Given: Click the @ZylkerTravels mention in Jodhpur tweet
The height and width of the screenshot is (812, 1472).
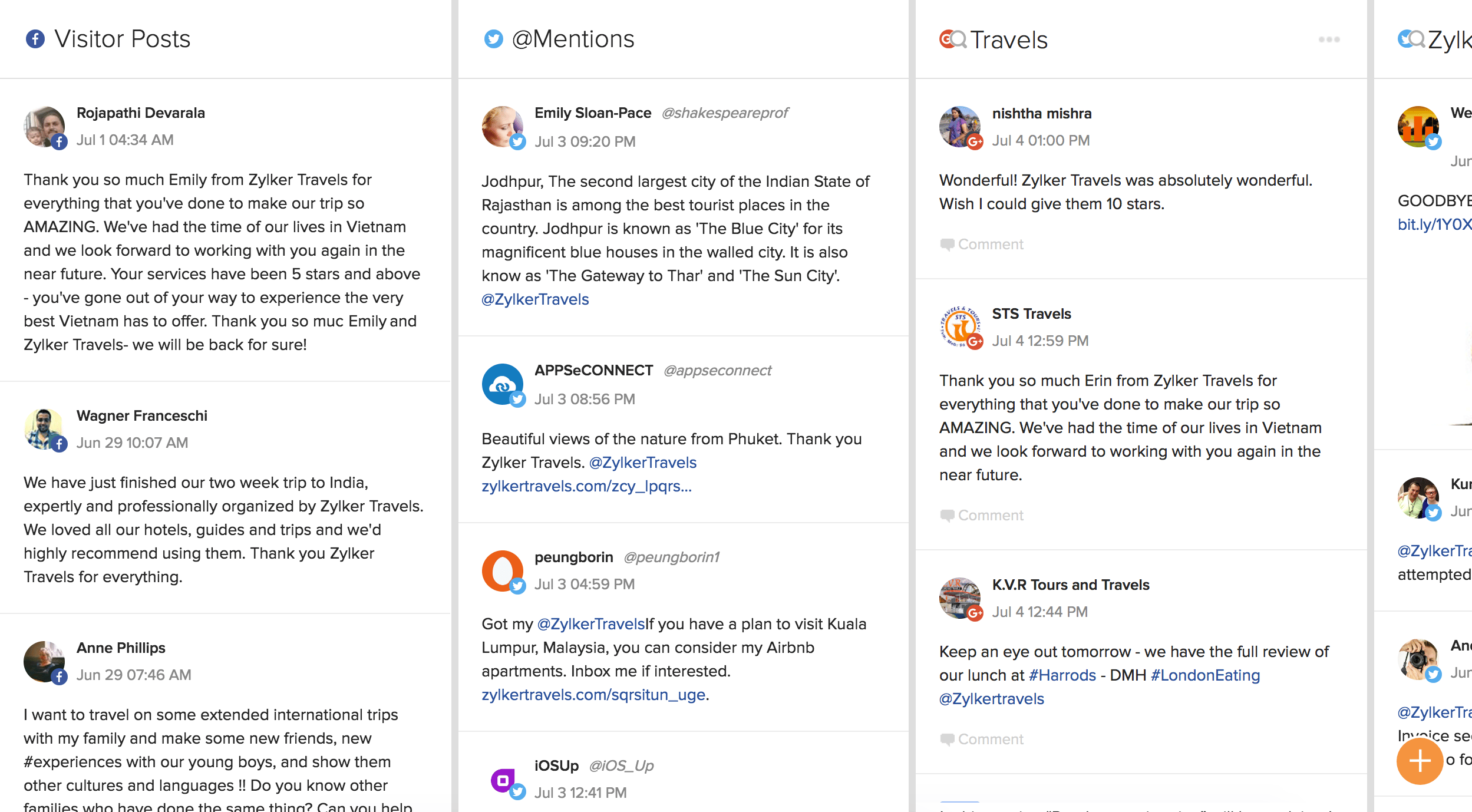Looking at the screenshot, I should coord(534,299).
